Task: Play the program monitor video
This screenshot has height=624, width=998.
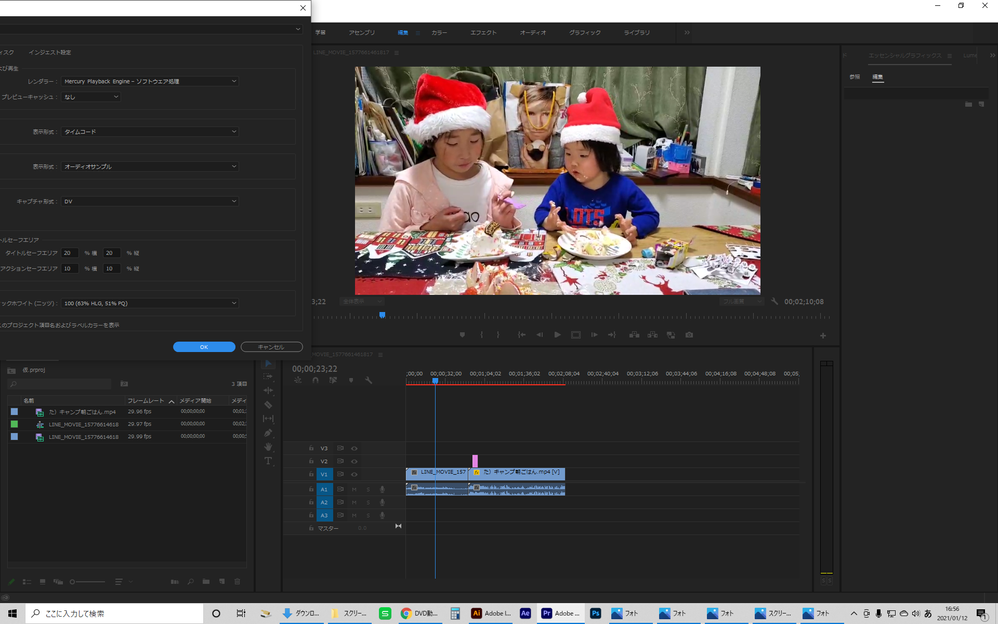Action: [x=558, y=335]
